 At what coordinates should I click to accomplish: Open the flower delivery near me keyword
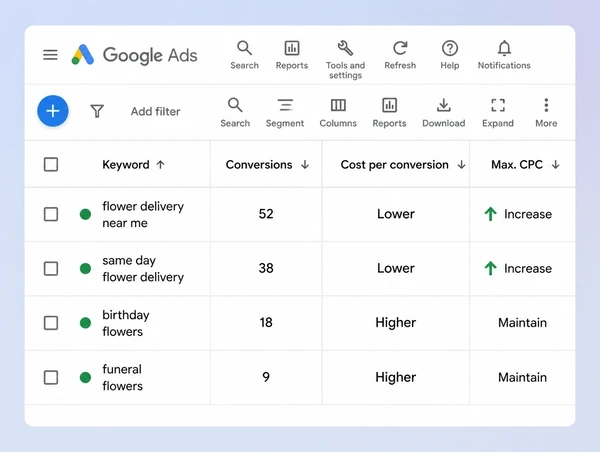click(x=143, y=214)
